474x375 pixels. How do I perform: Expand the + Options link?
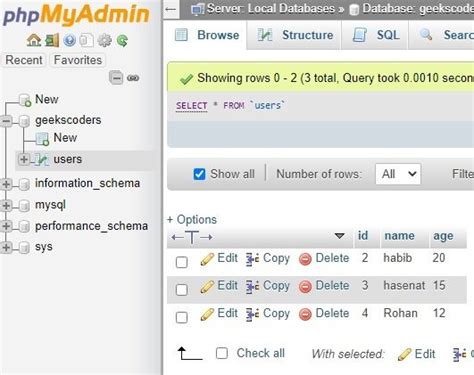click(192, 220)
